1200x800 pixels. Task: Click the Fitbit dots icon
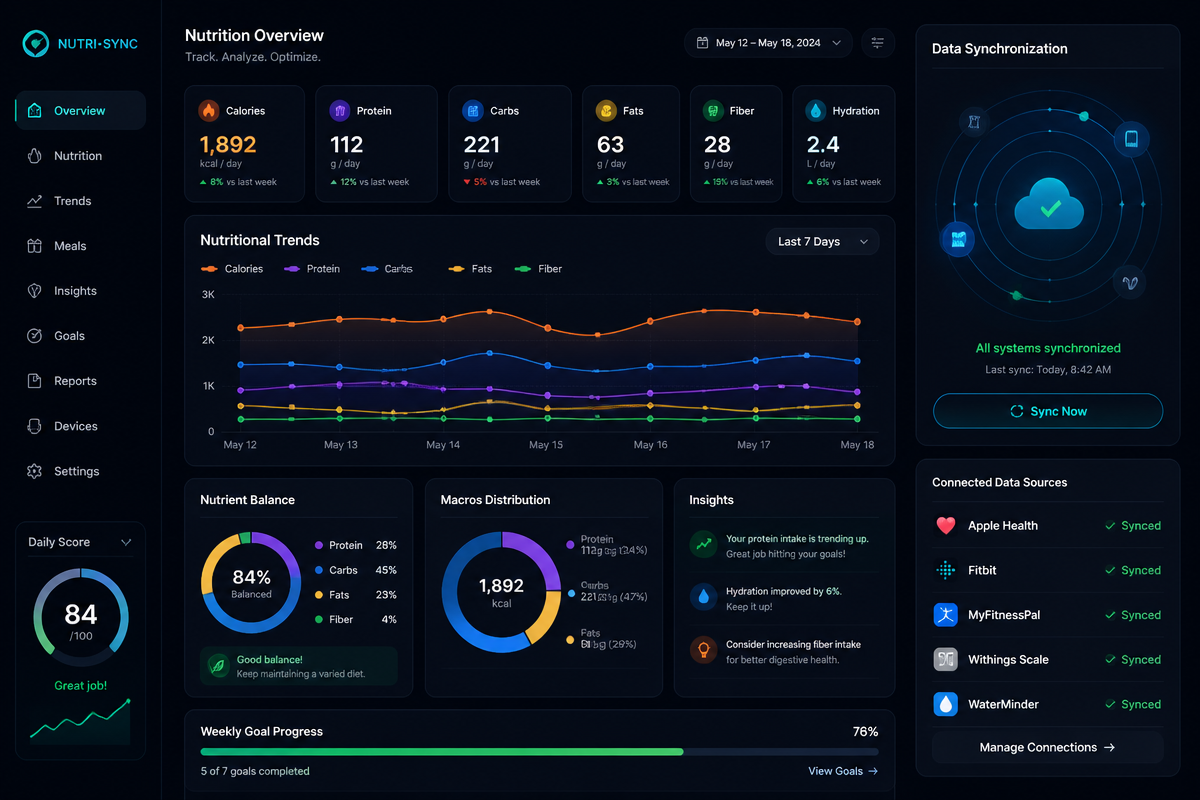point(945,570)
